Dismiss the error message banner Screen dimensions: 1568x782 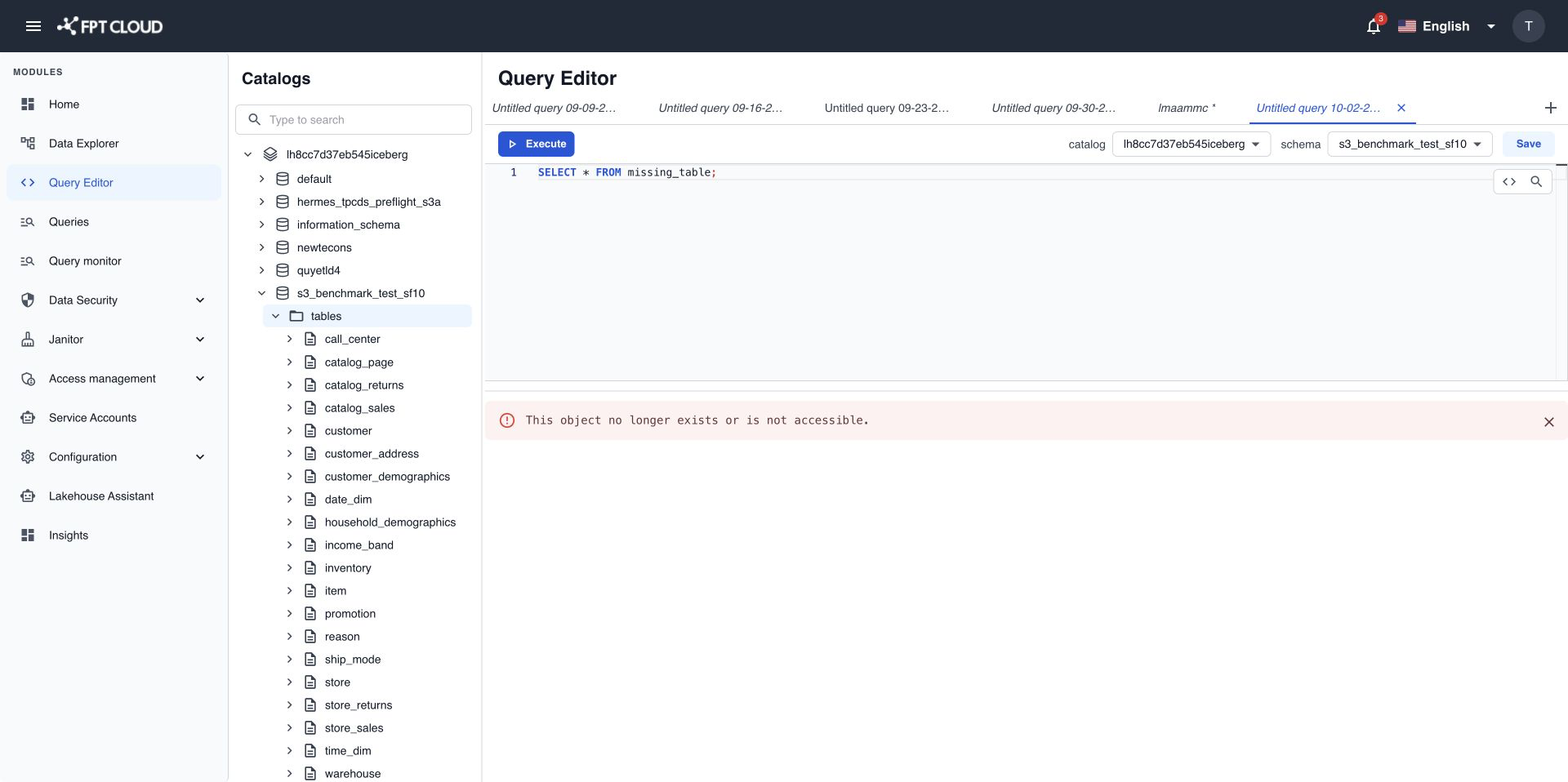tap(1548, 422)
